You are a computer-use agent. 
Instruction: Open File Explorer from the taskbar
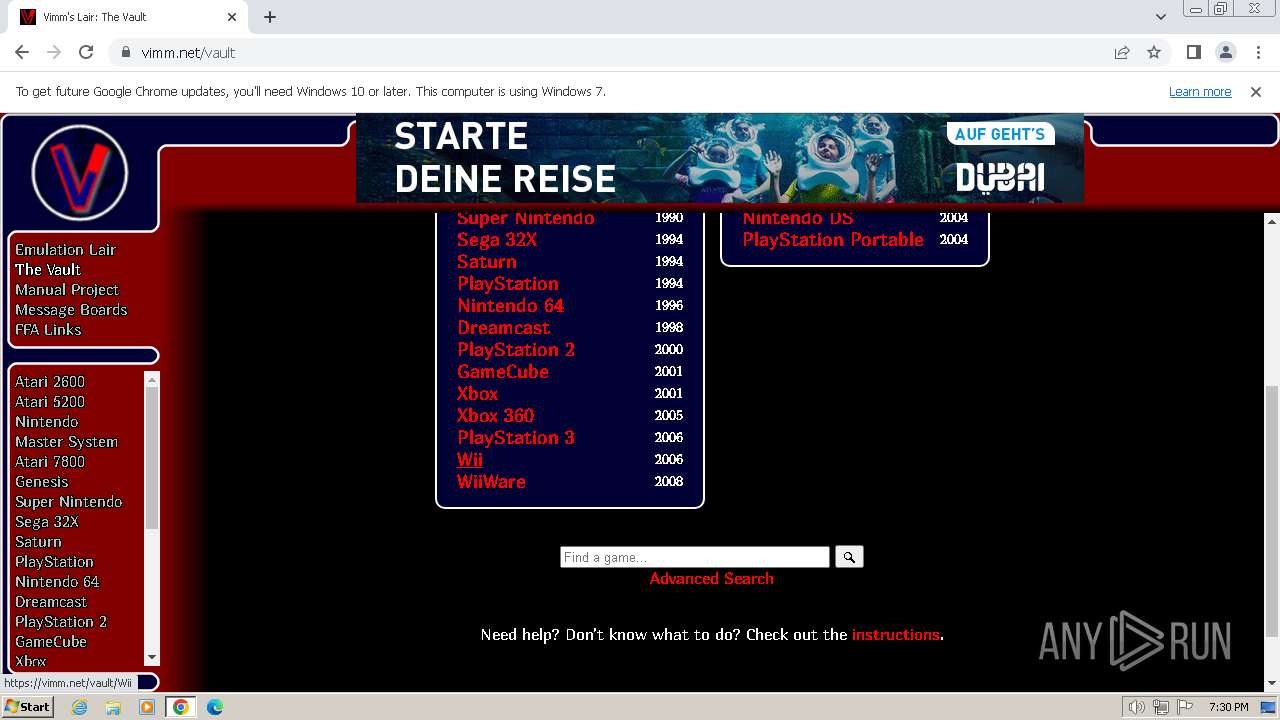click(113, 707)
